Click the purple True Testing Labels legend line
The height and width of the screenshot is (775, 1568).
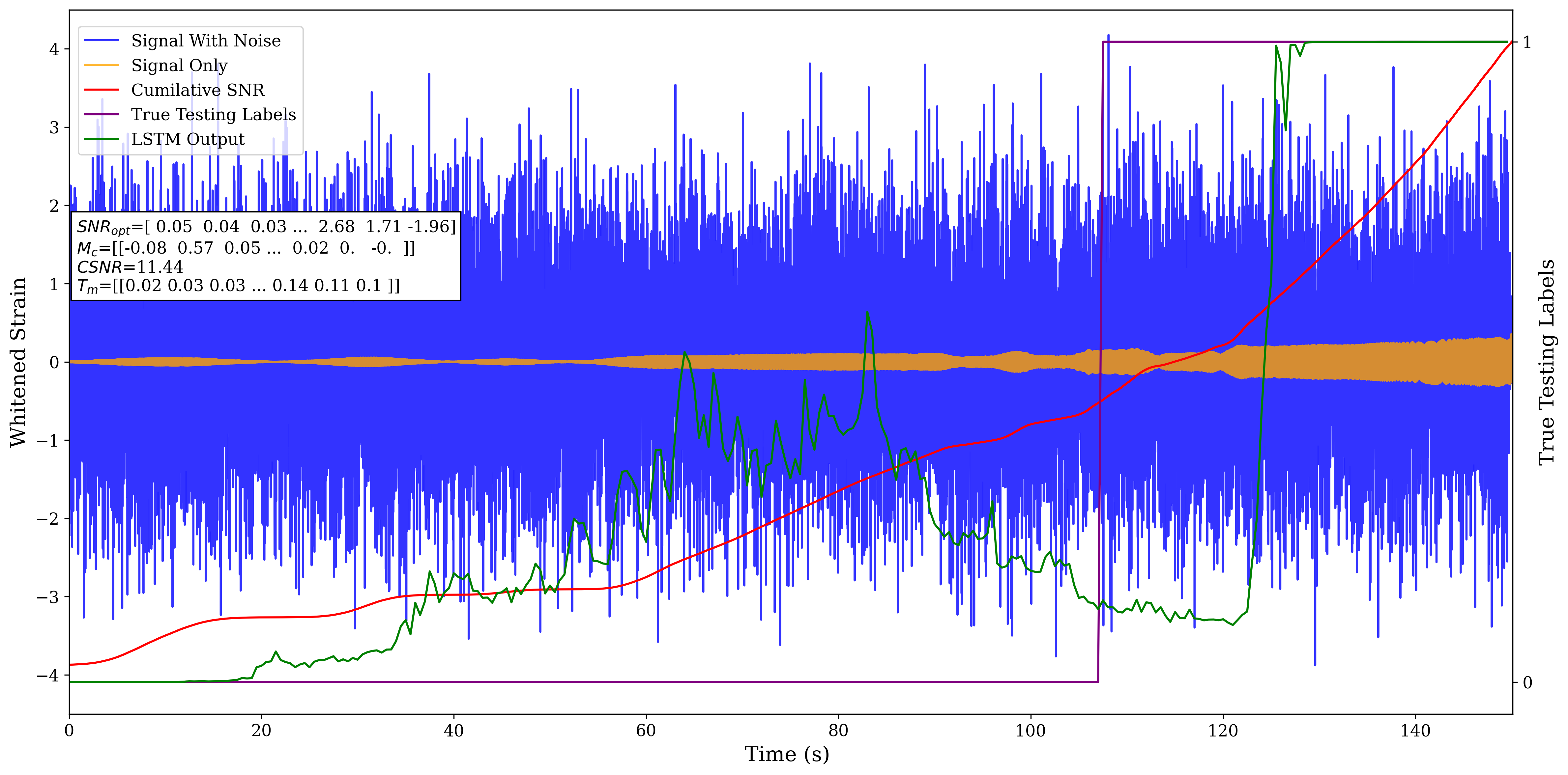(x=101, y=114)
